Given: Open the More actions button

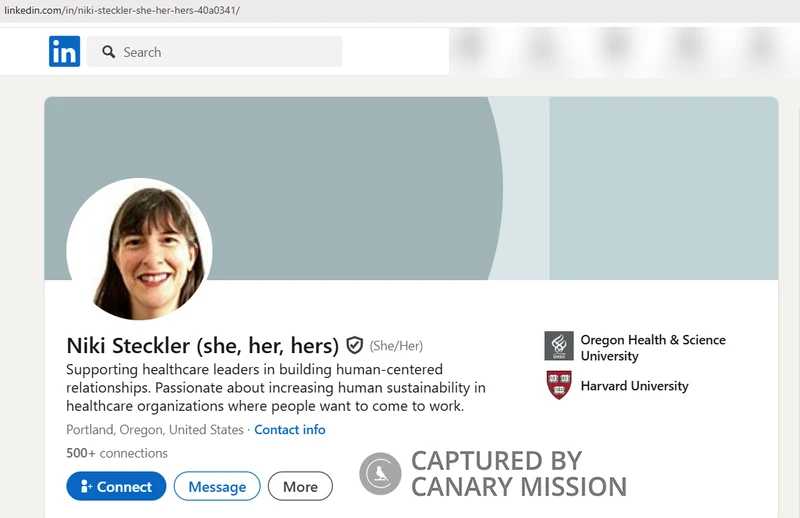Looking at the screenshot, I should 301,486.
